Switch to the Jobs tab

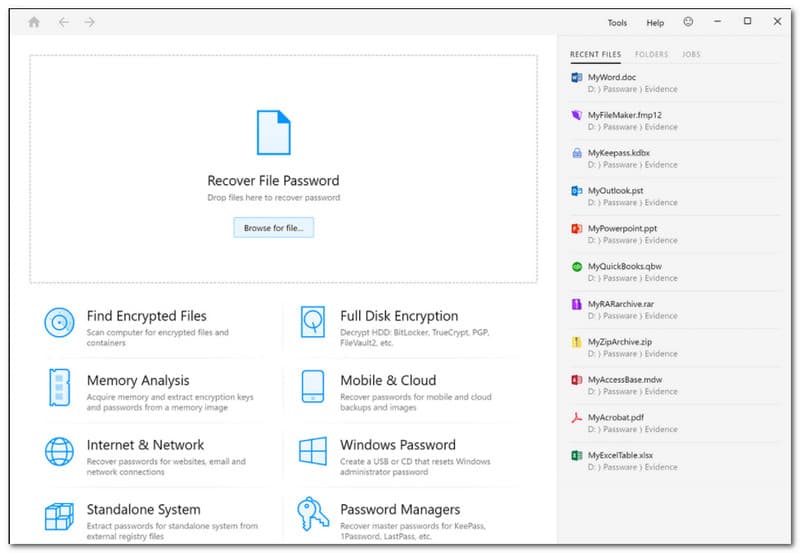pyautogui.click(x=690, y=54)
